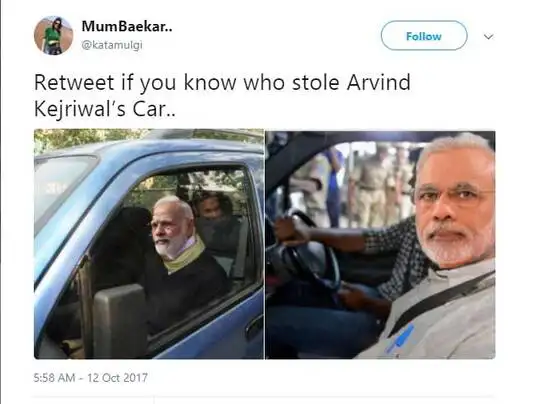The image size is (540, 404).
Task: Visit the @katamulgi handle link
Action: coord(112,45)
